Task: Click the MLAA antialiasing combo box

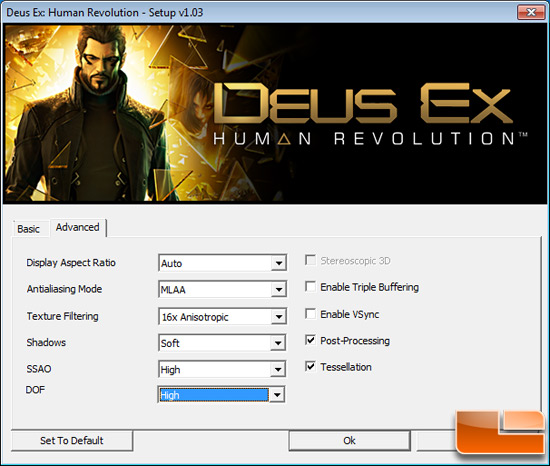Action: [222, 289]
